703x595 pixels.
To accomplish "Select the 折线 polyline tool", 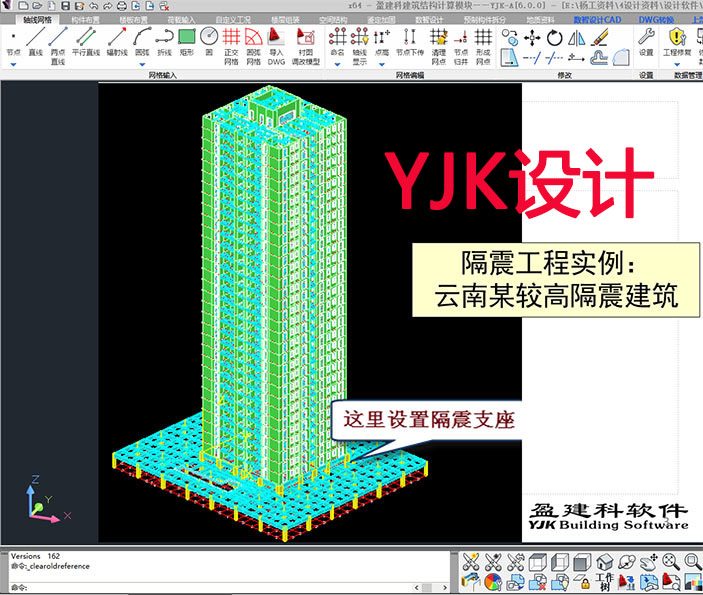I will tap(165, 43).
